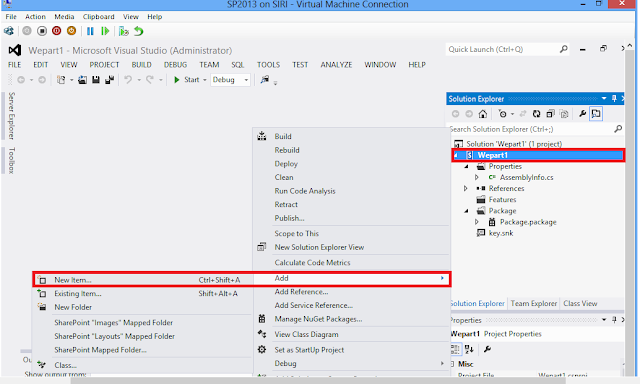The height and width of the screenshot is (384, 640).
Task: Click the Show All Files icon
Action: pyautogui.click(x=564, y=114)
